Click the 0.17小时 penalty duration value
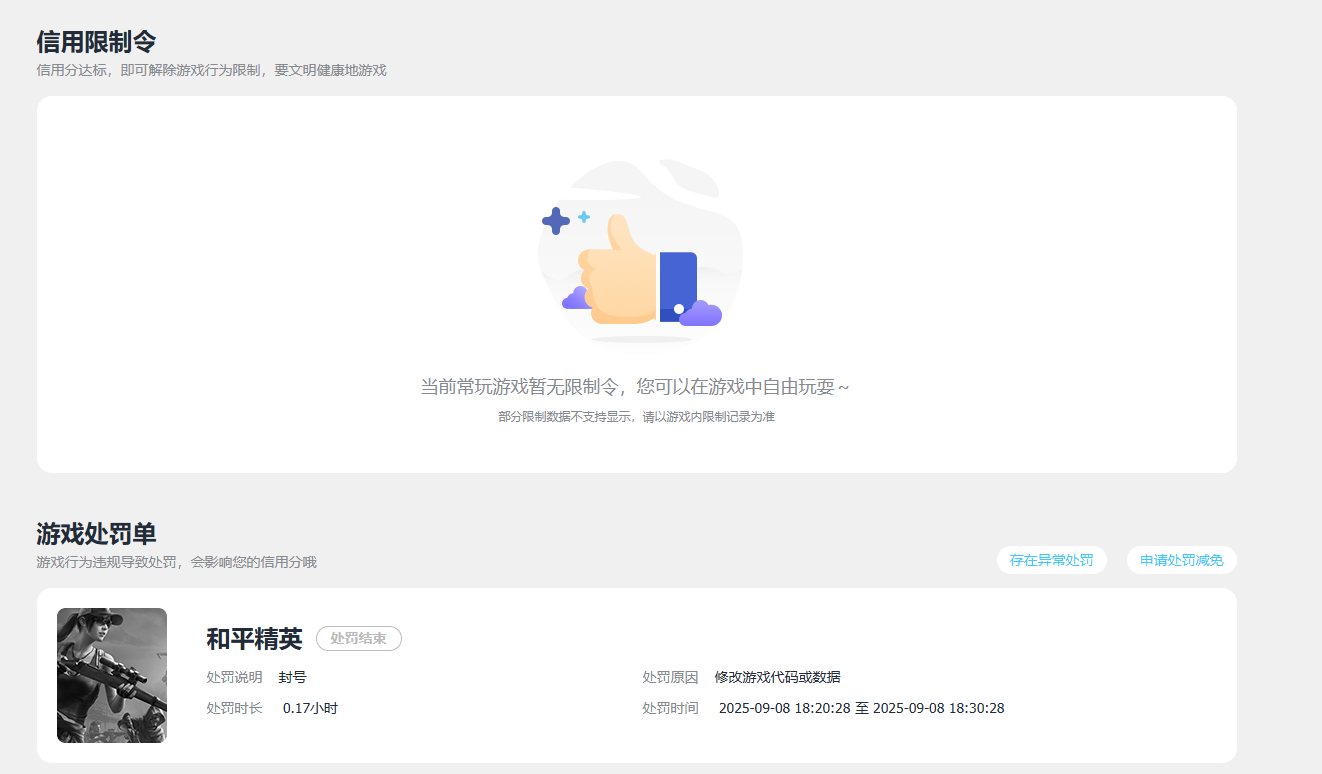 (x=310, y=708)
